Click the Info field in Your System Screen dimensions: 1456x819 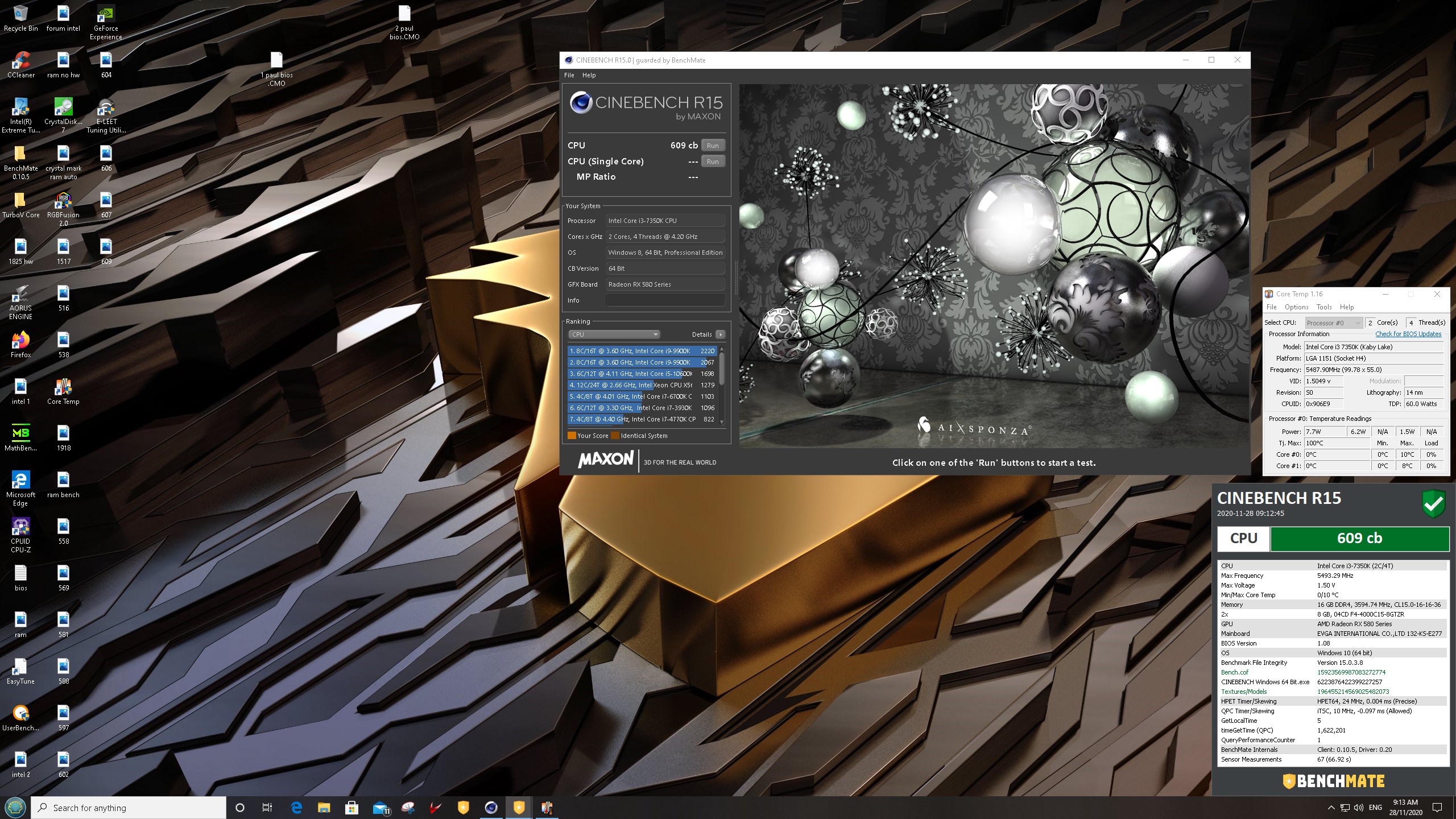[665, 300]
